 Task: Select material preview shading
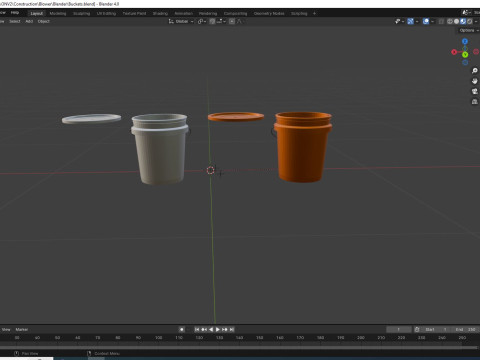tap(463, 21)
